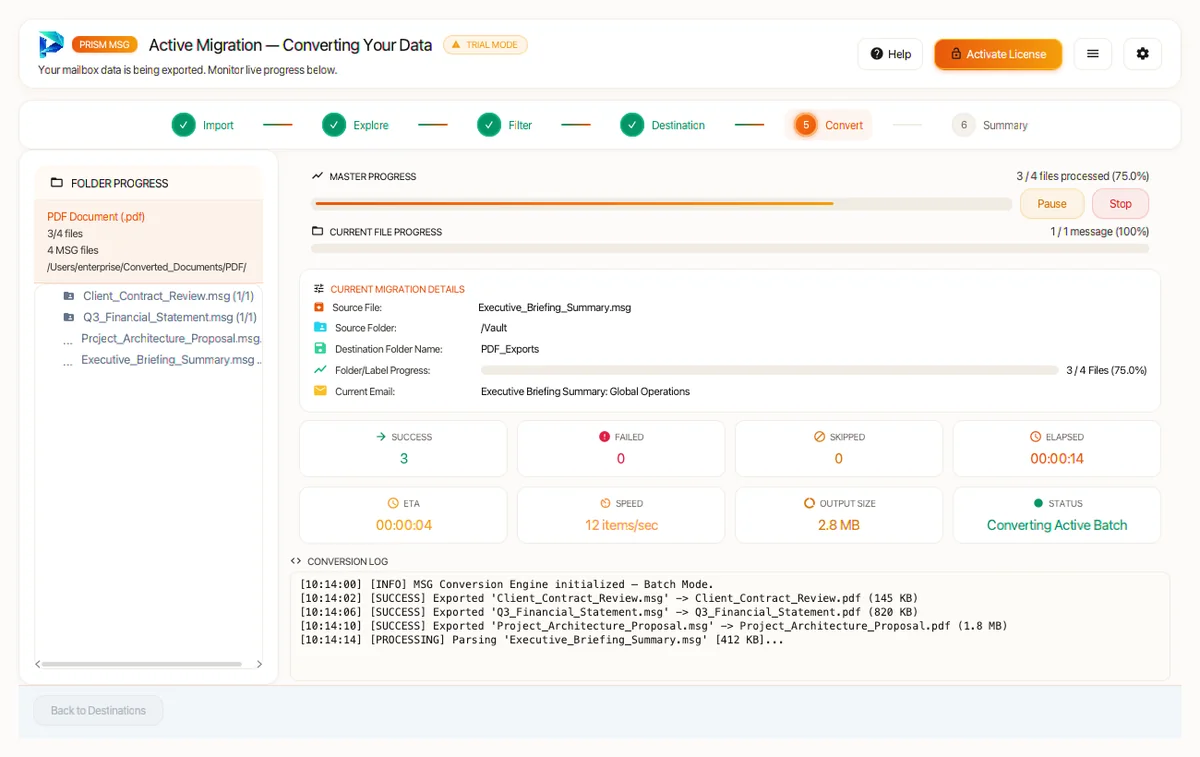Click folder icon beside Client_Contract_Review.msg

tap(69, 296)
